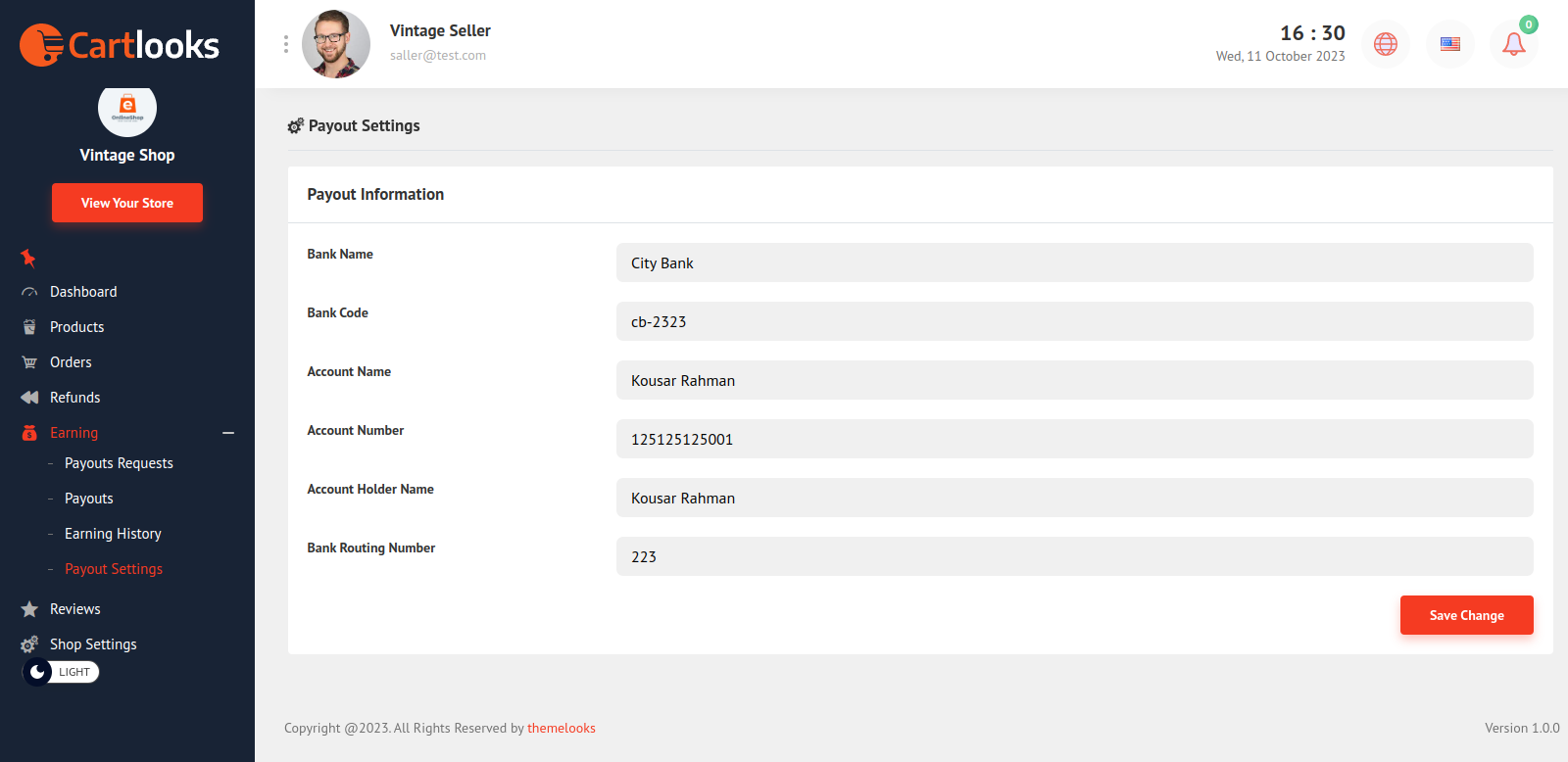The height and width of the screenshot is (762, 1568).
Task: Select Payouts Requests submenu item
Action: coord(119,463)
